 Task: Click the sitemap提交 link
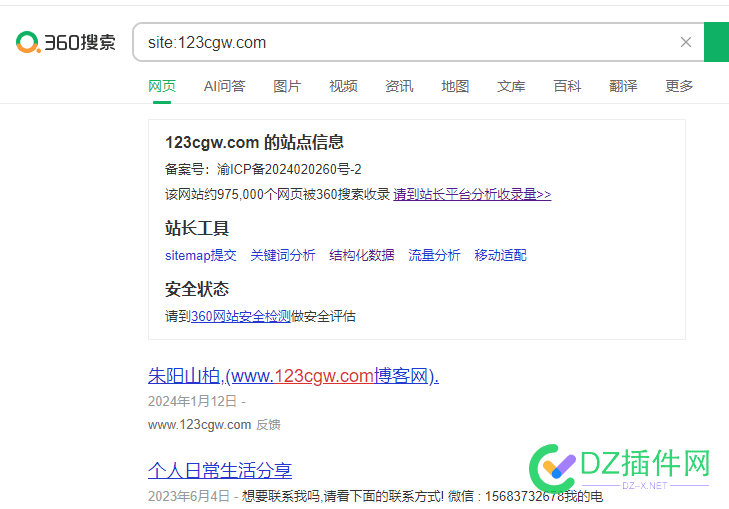(x=201, y=255)
